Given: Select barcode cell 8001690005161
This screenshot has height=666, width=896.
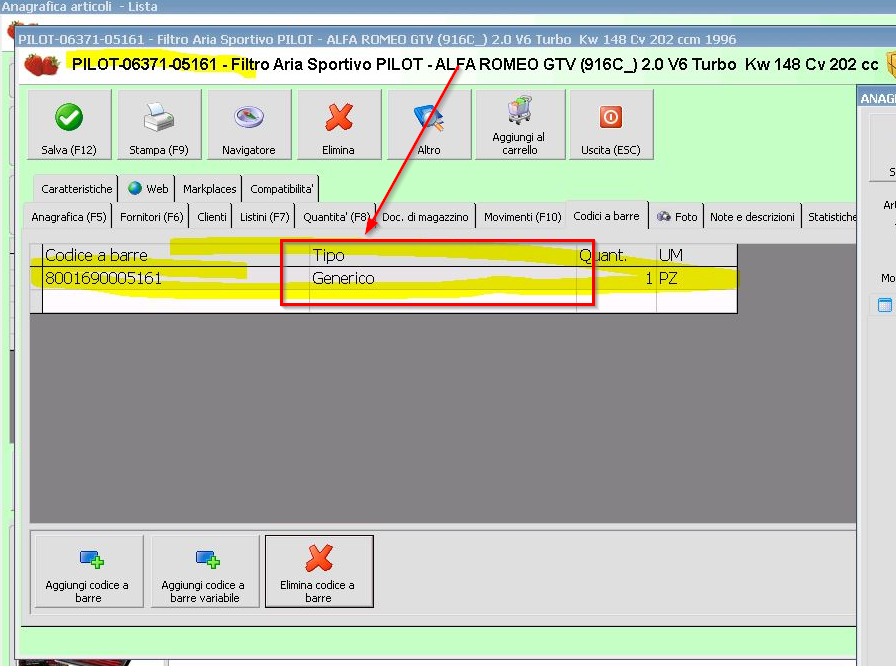Looking at the screenshot, I should [176, 278].
